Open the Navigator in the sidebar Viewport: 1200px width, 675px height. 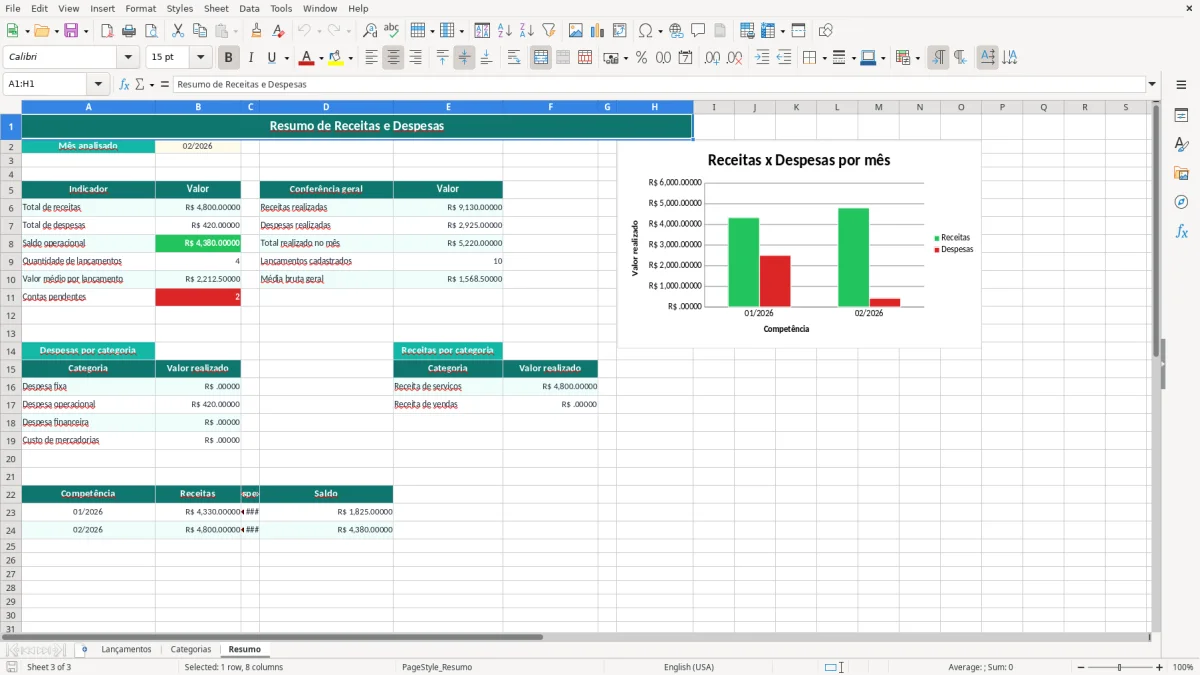[1181, 202]
